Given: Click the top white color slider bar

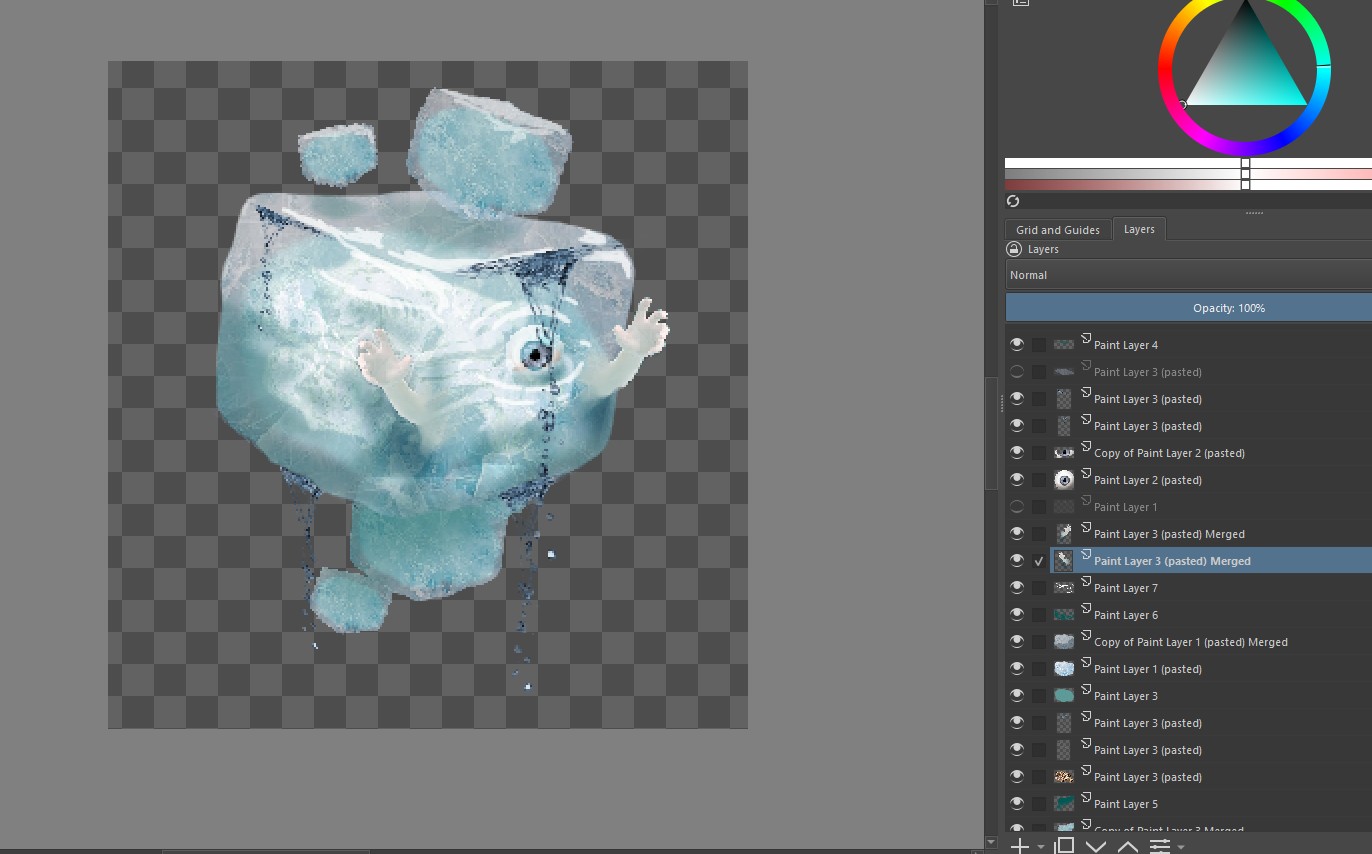Looking at the screenshot, I should (1188, 163).
